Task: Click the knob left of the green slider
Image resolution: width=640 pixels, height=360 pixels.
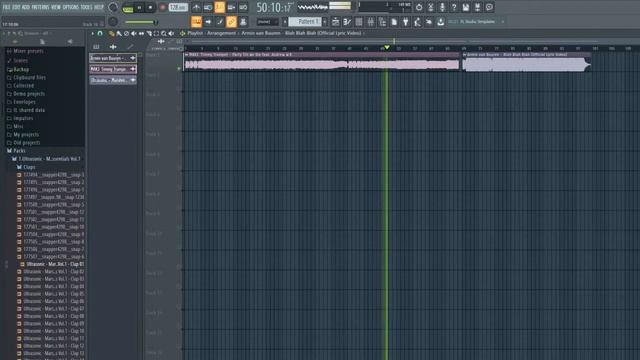Action: 113,22
